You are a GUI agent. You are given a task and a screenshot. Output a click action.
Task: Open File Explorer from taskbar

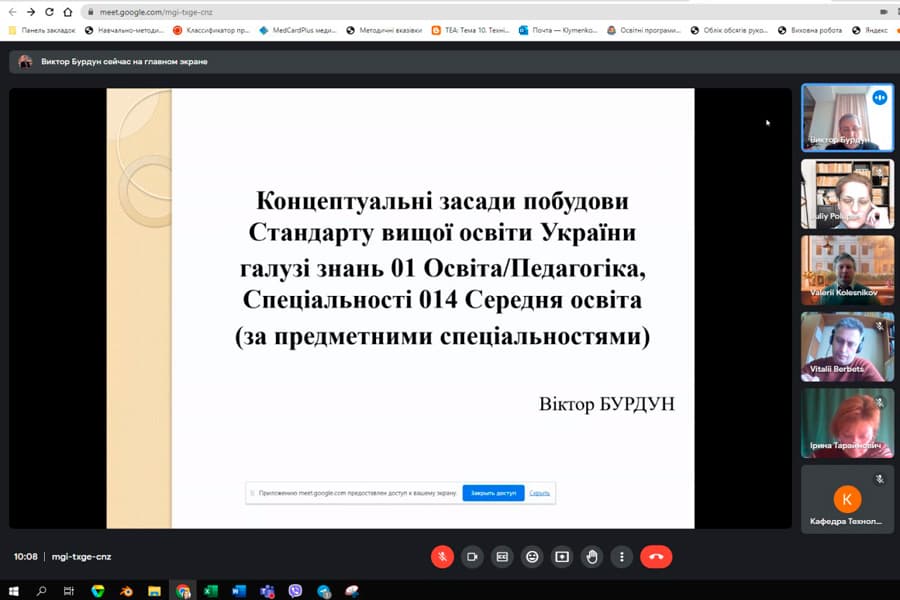click(154, 591)
